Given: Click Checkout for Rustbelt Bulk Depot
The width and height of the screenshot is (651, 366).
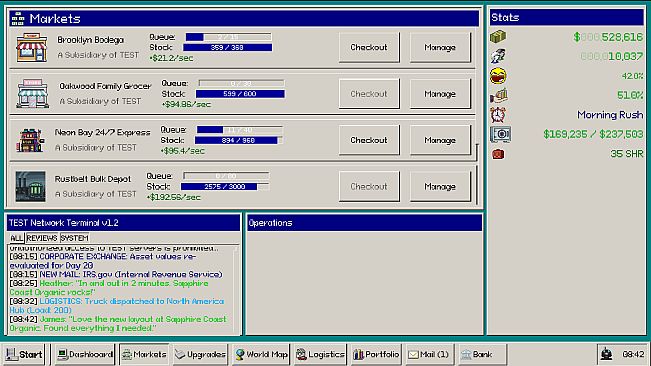Looking at the screenshot, I should point(369,187).
